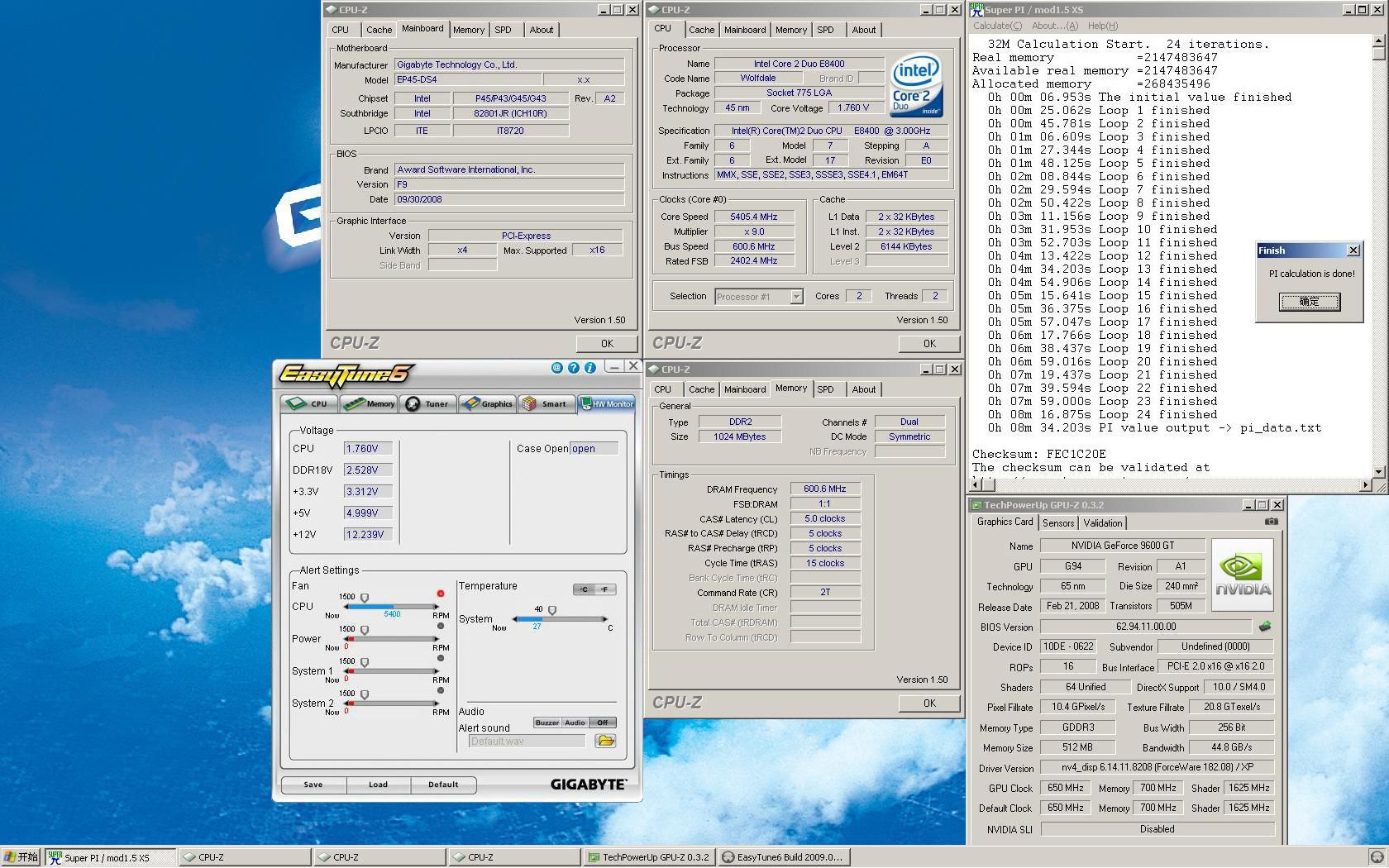The image size is (1389, 868).
Task: Close the Finish dialog with its X button
Action: pos(1353,250)
